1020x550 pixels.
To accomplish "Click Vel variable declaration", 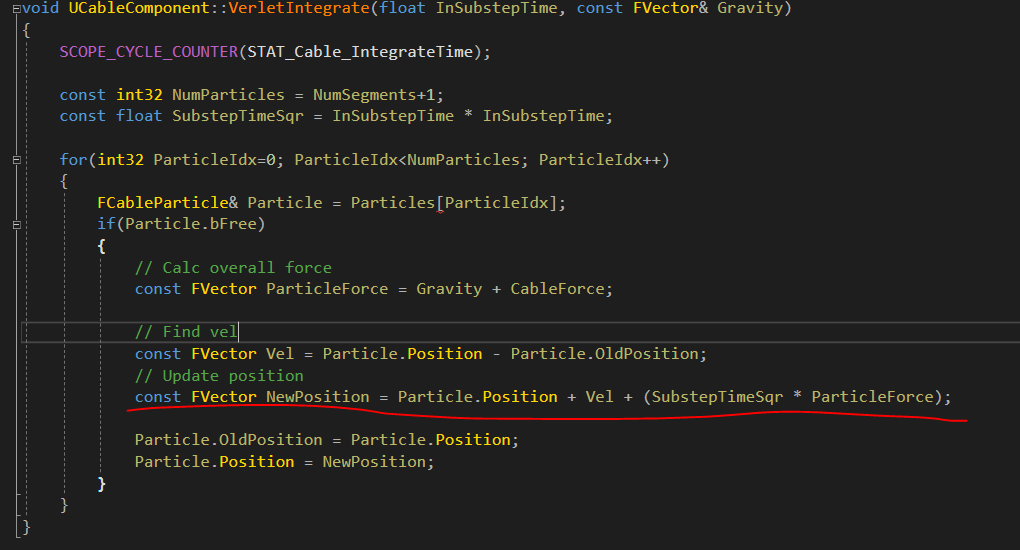I will pyautogui.click(x=280, y=354).
